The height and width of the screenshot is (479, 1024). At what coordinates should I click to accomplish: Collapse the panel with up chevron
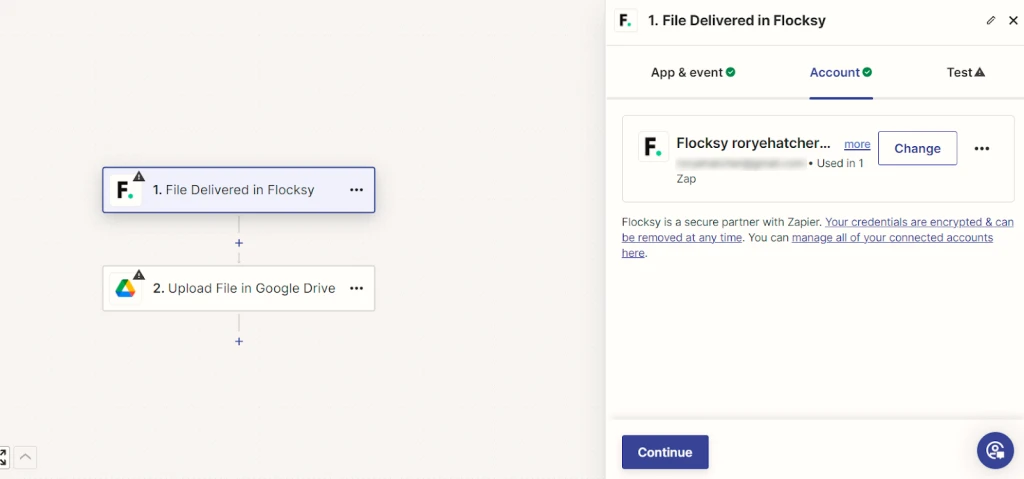(x=25, y=457)
